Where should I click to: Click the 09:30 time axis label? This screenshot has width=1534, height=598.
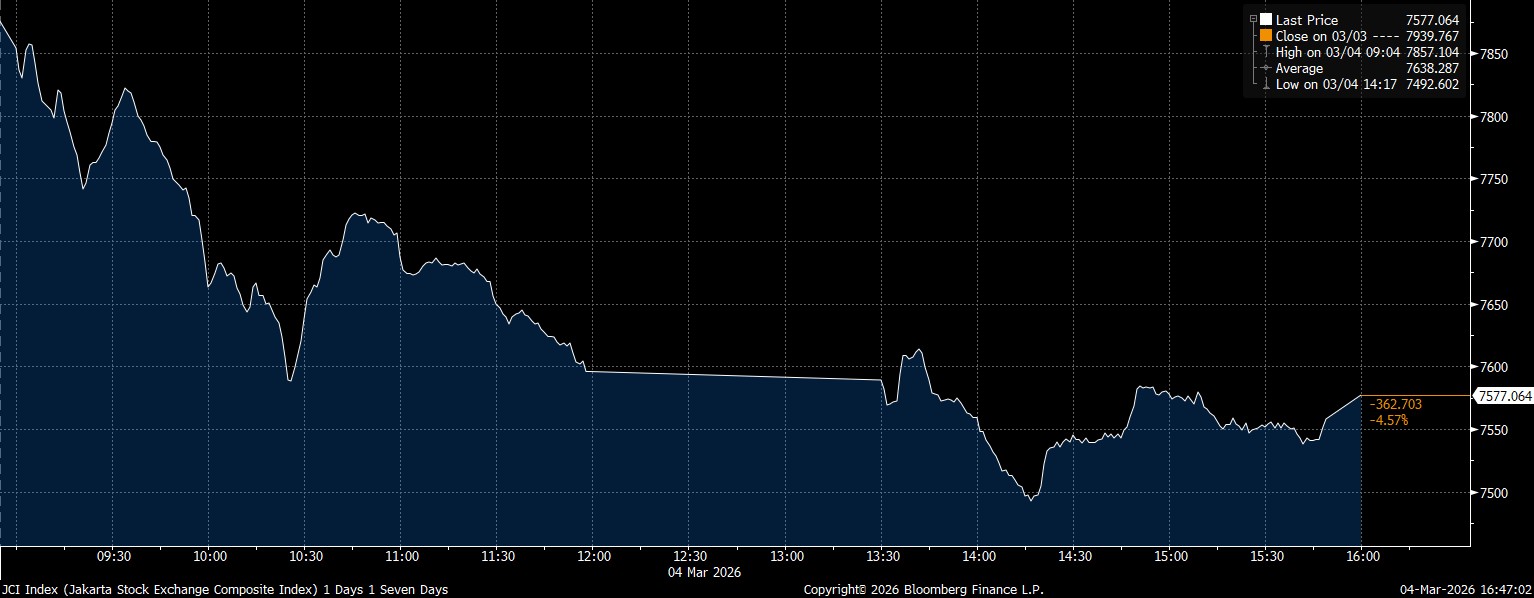(113, 556)
